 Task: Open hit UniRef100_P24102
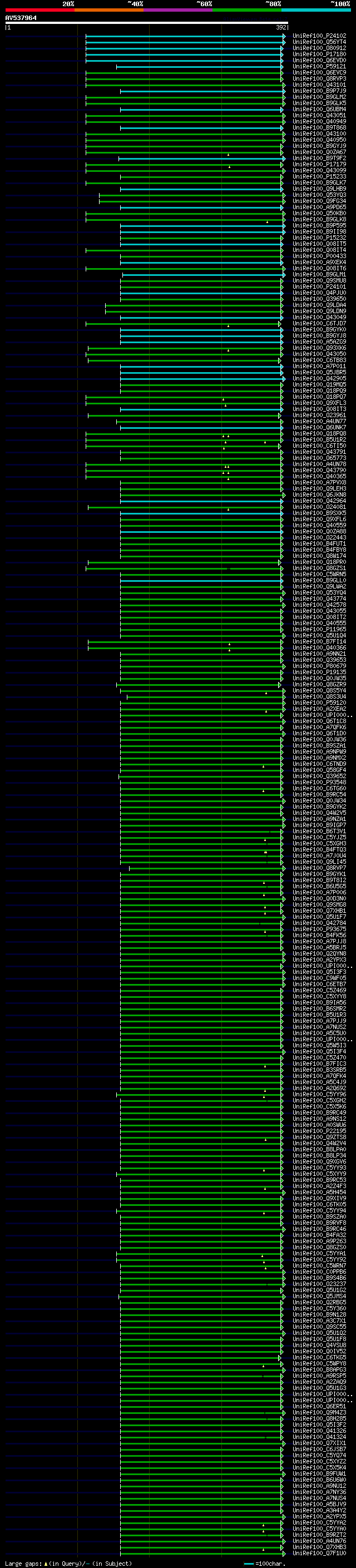pos(319,36)
